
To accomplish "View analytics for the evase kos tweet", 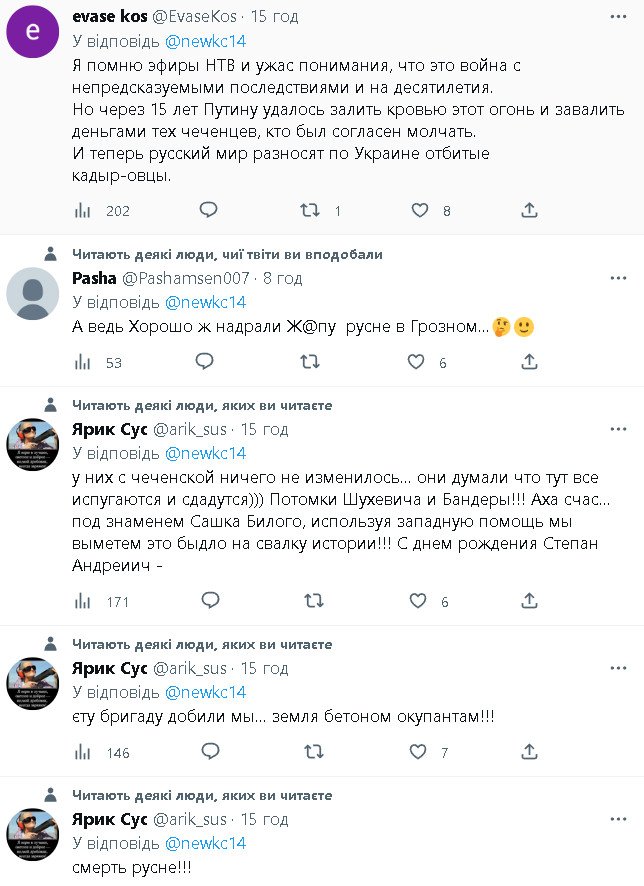I will point(84,210).
